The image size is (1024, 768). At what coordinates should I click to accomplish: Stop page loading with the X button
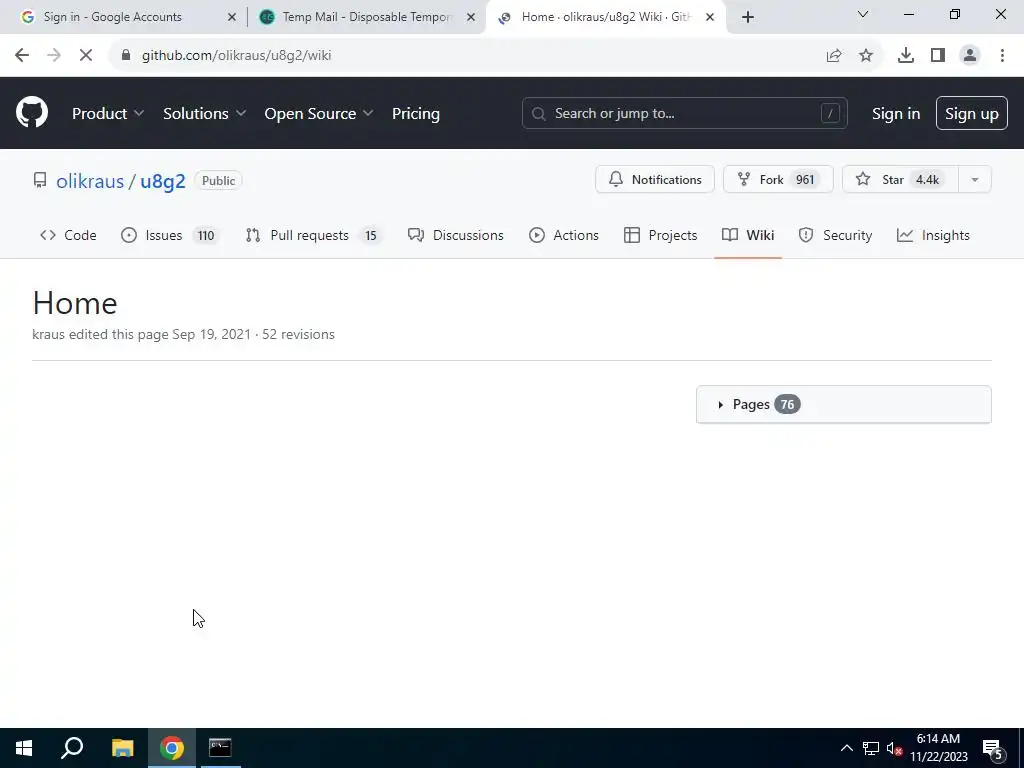point(86,56)
